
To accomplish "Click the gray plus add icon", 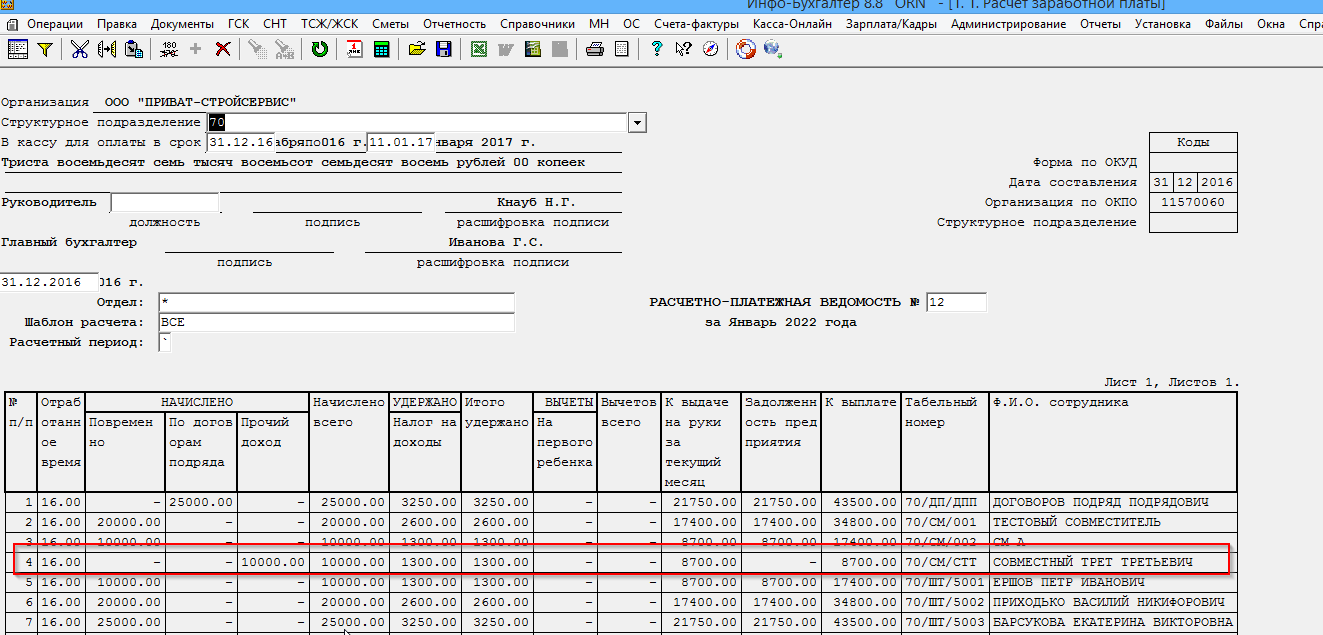I will click(196, 48).
